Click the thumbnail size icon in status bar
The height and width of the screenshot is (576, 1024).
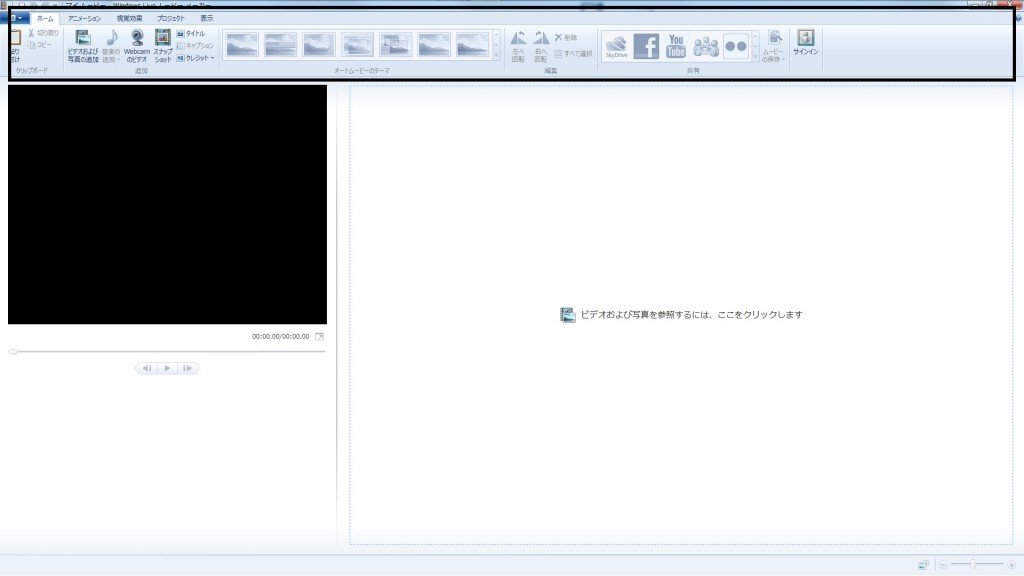pyautogui.click(x=923, y=565)
